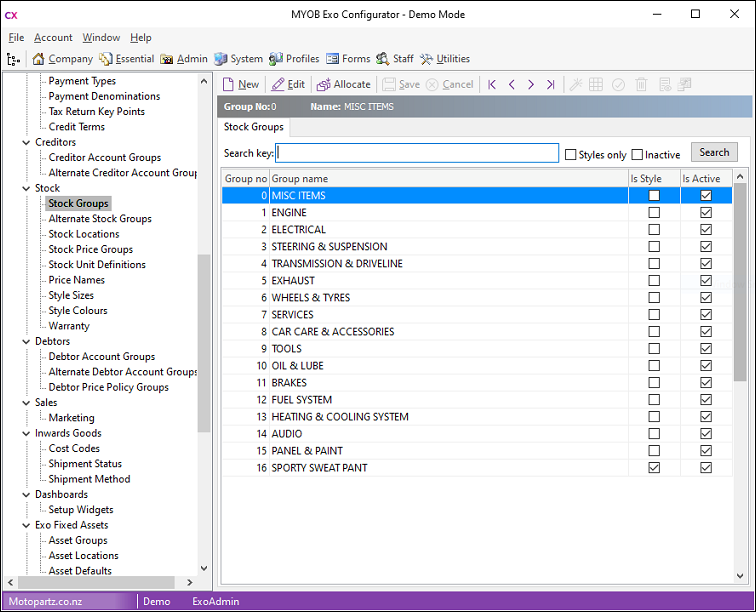Image resolution: width=756 pixels, height=612 pixels.
Task: Toggle Is Active for ENGINE row
Action: pyautogui.click(x=706, y=212)
